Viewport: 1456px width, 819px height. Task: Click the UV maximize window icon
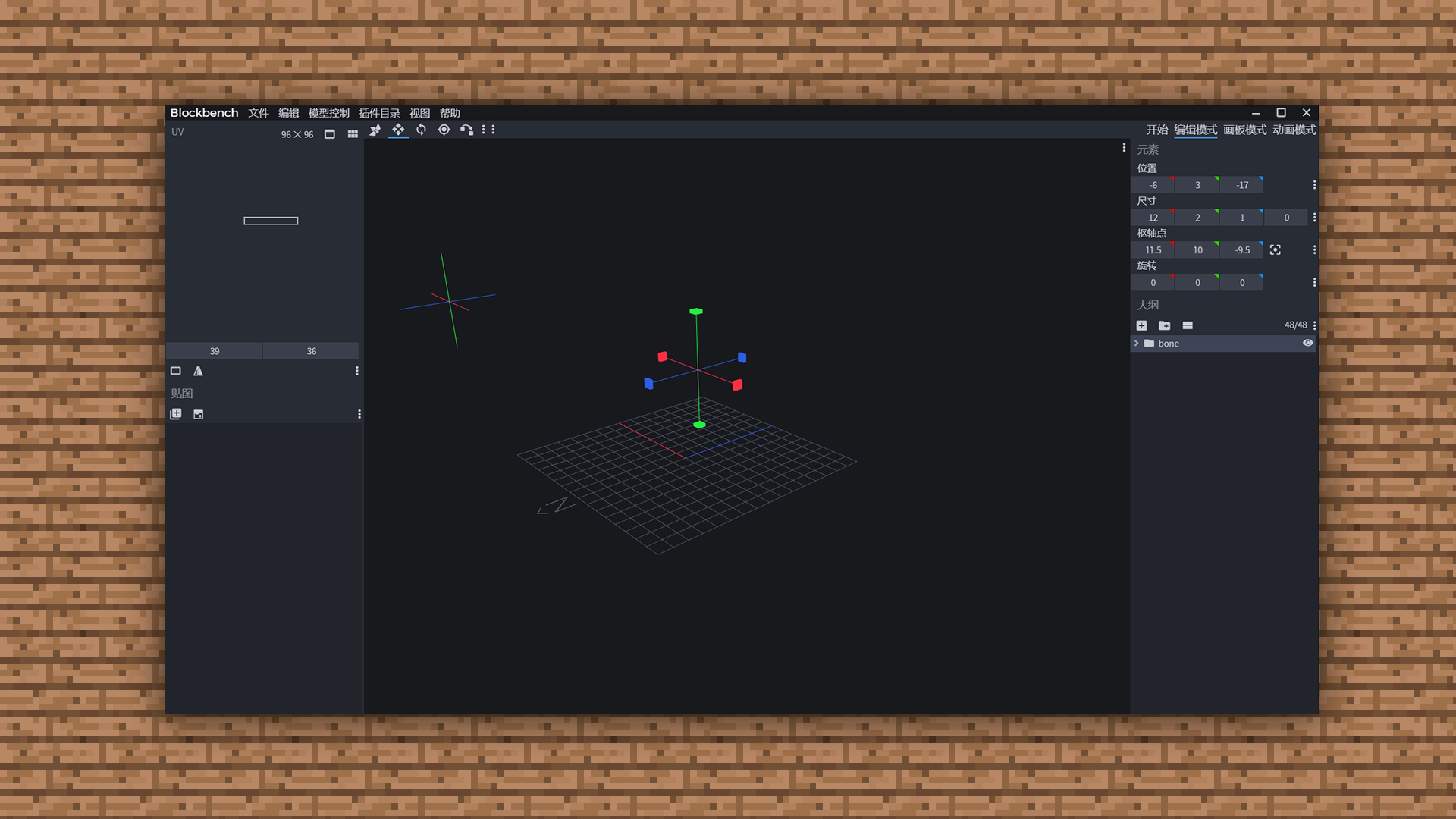pyautogui.click(x=329, y=134)
